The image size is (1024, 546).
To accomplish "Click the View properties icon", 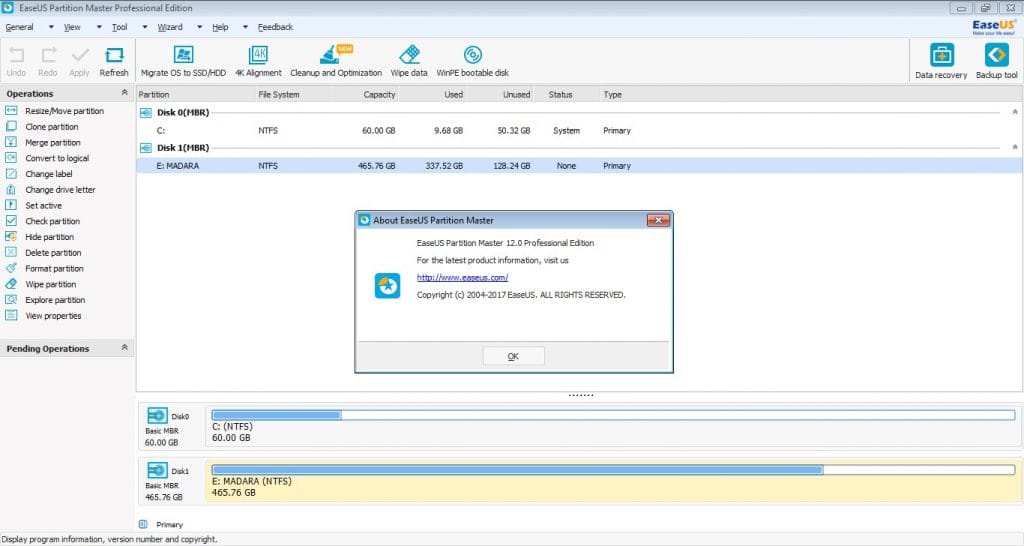I will 11,315.
